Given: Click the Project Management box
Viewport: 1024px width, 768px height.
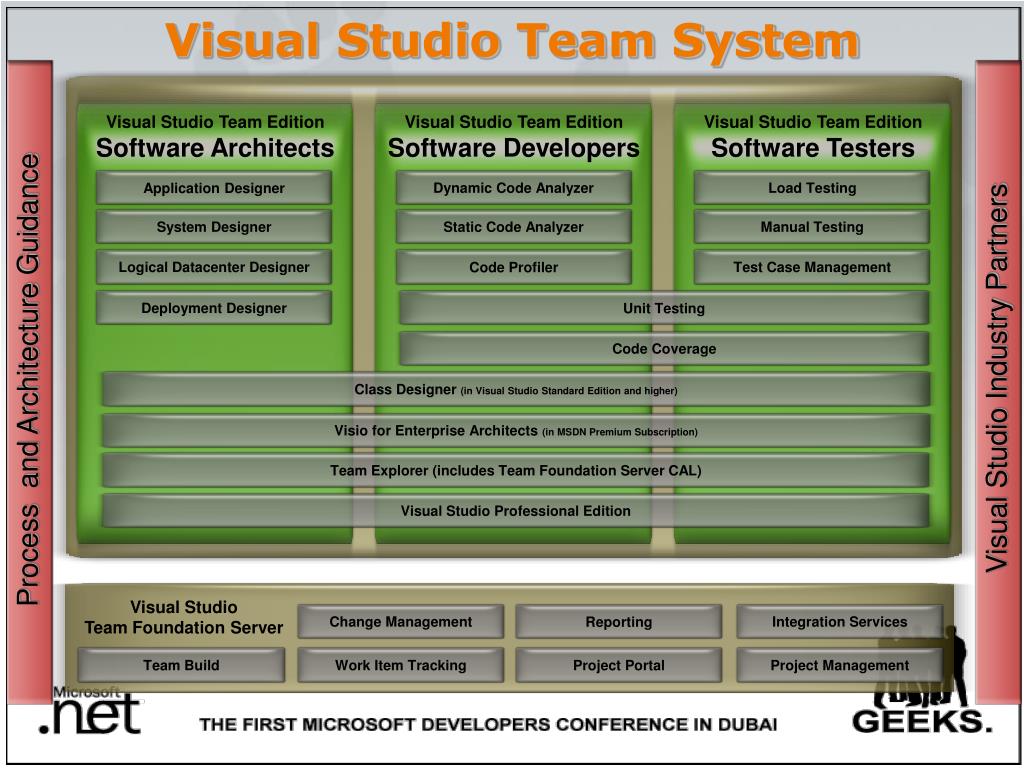Looking at the screenshot, I should [839, 665].
